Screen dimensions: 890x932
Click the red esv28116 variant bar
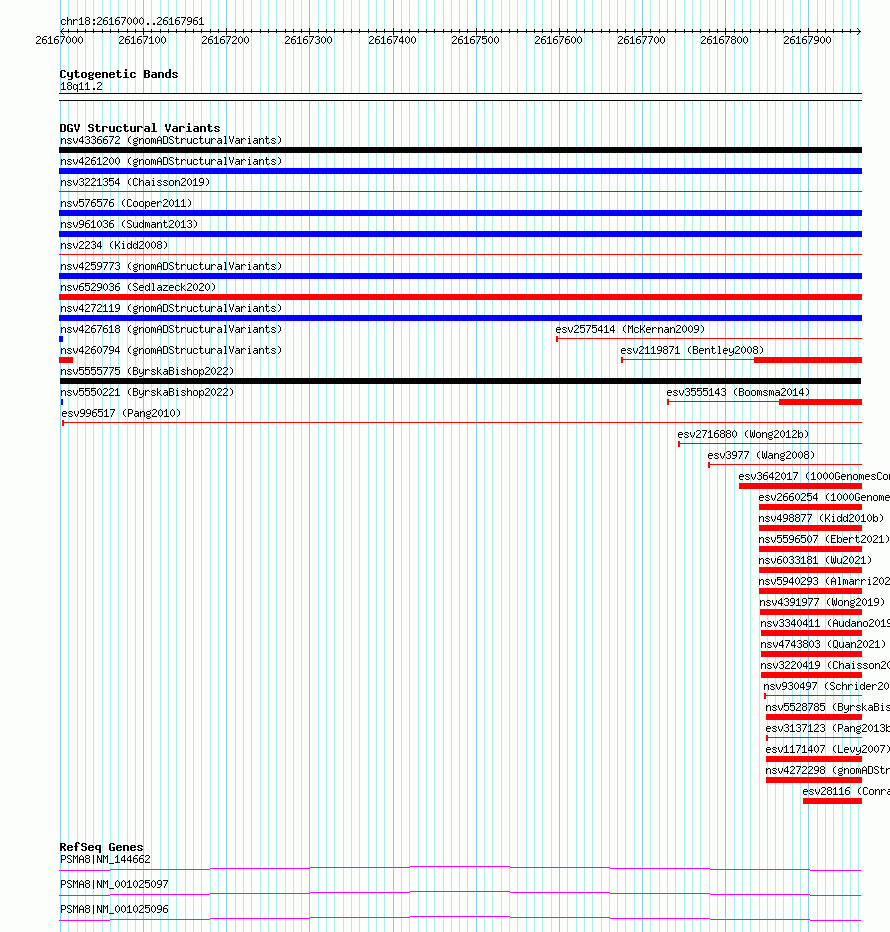pyautogui.click(x=832, y=801)
